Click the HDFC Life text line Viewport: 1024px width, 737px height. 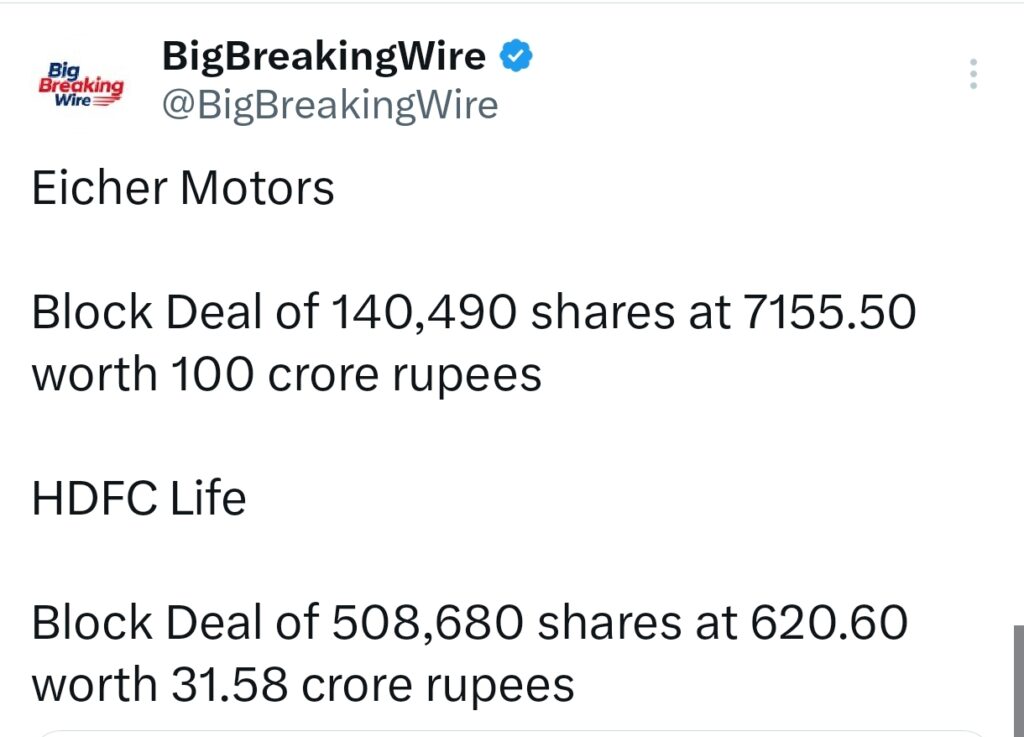[140, 499]
